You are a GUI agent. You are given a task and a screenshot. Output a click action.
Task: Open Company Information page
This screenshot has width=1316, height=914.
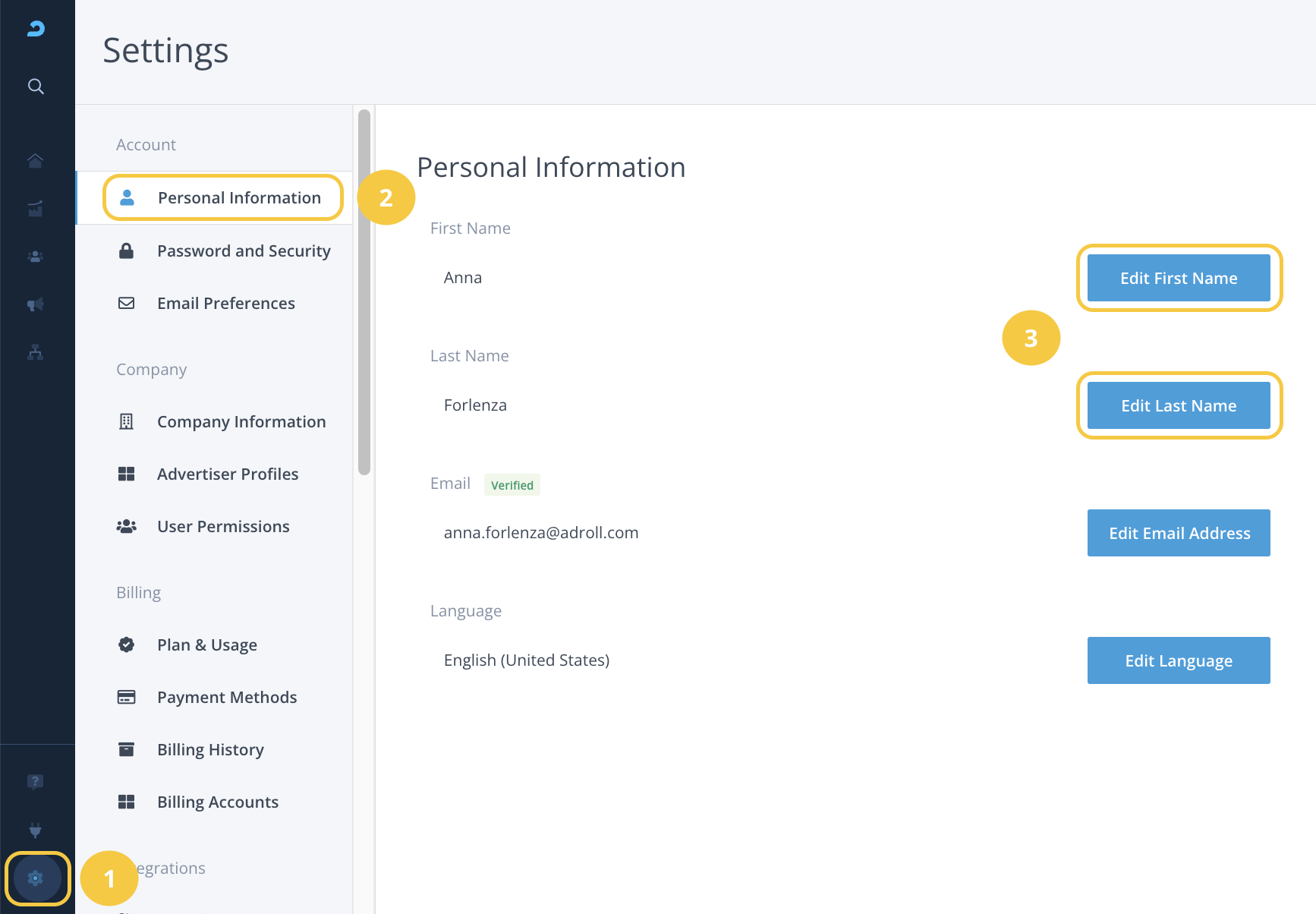pos(241,422)
